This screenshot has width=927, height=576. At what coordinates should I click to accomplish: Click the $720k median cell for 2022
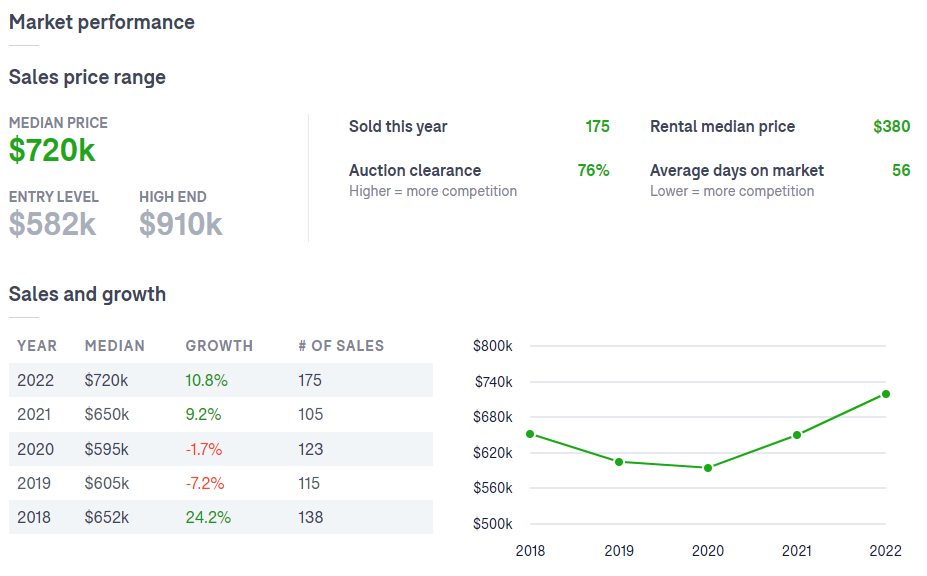(x=106, y=380)
